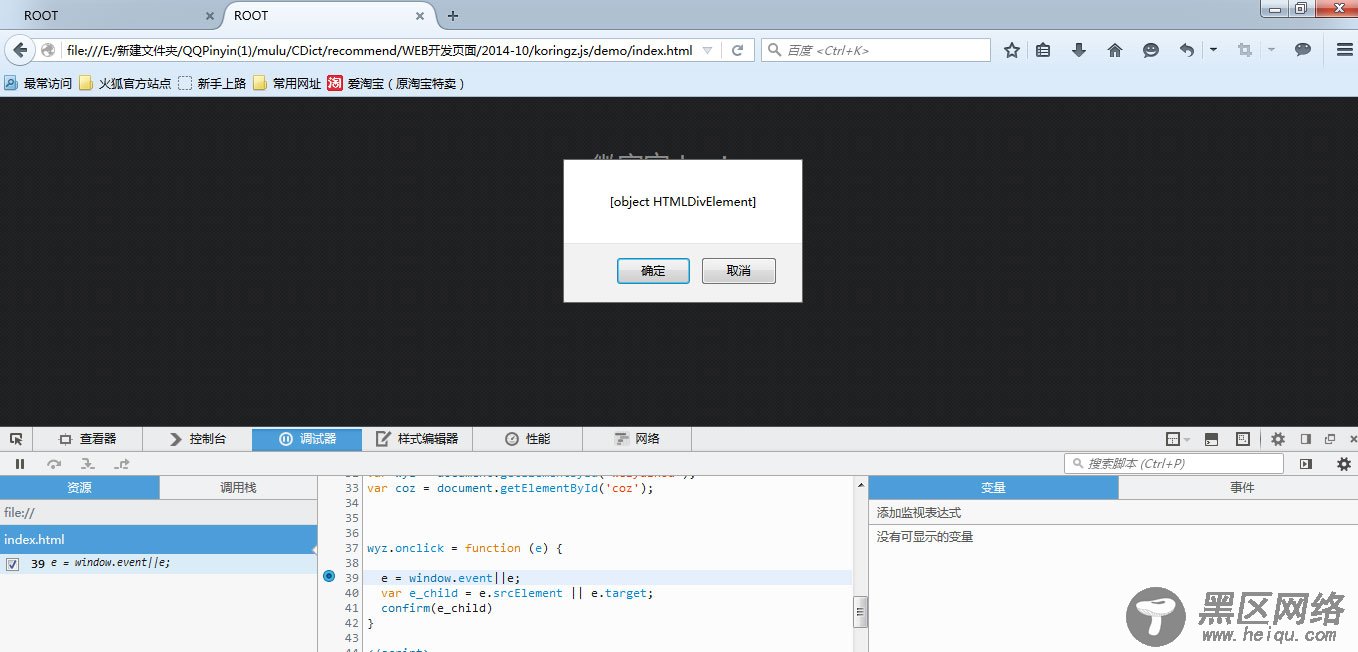Image resolution: width=1358 pixels, height=652 pixels.
Task: Open the dropdown next to the undo arrow
Action: pyautogui.click(x=1213, y=49)
